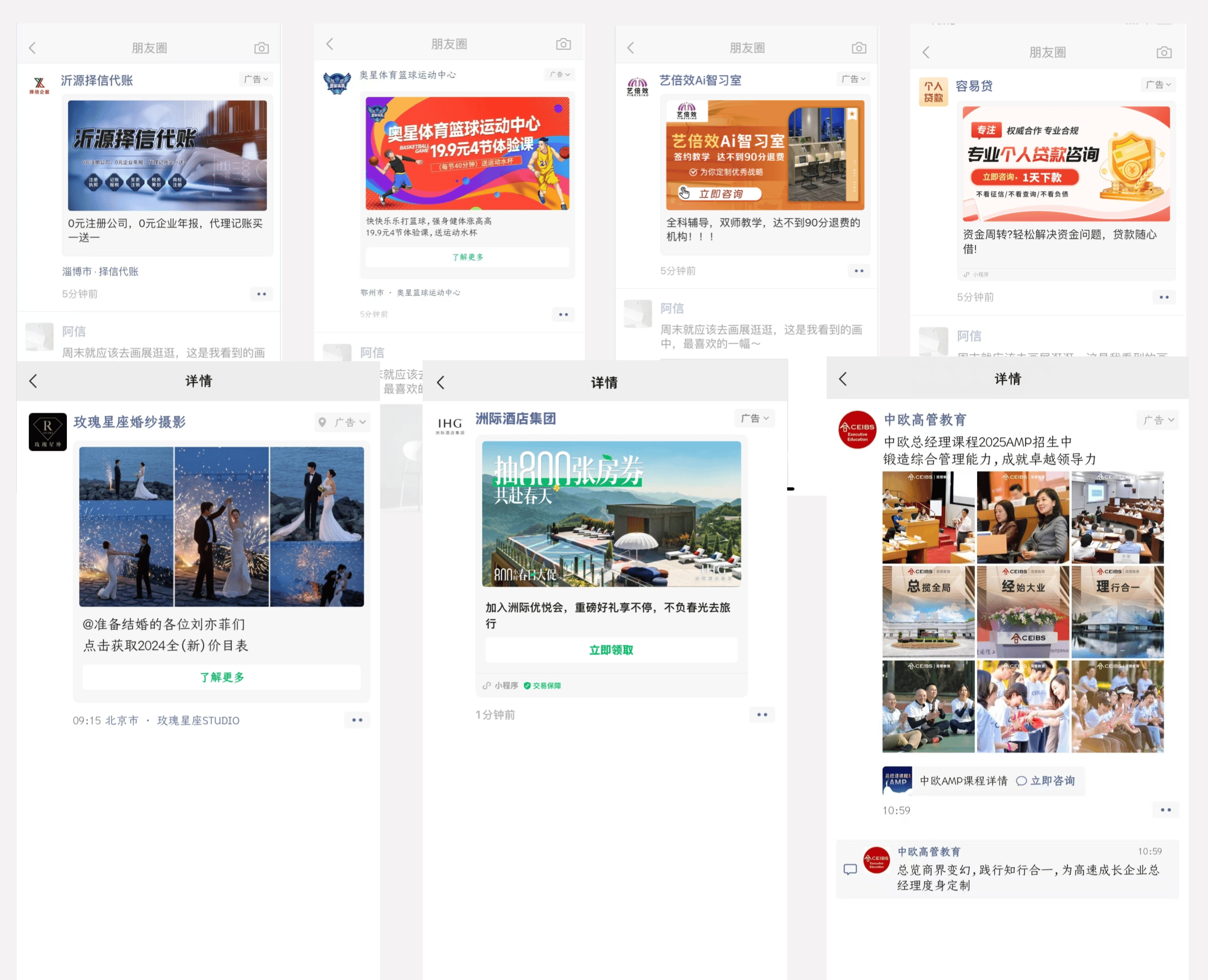Open camera icon in 艺倍效 screen
Image resolution: width=1208 pixels, height=980 pixels.
point(859,48)
